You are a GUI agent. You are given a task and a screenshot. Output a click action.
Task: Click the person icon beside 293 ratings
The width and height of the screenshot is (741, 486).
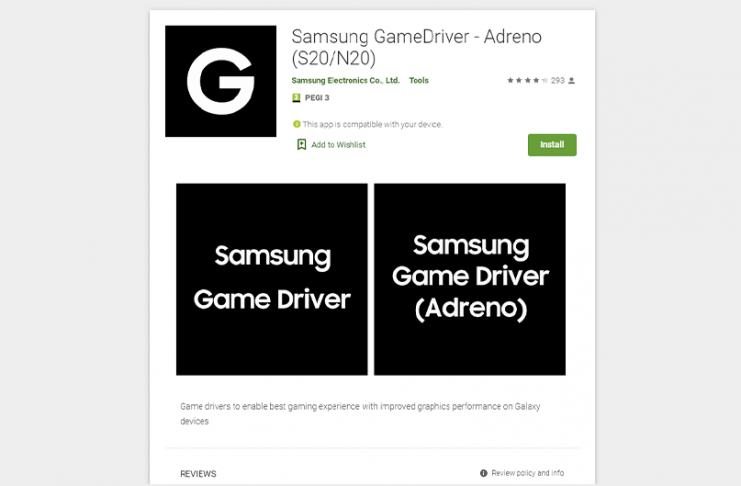click(x=571, y=81)
